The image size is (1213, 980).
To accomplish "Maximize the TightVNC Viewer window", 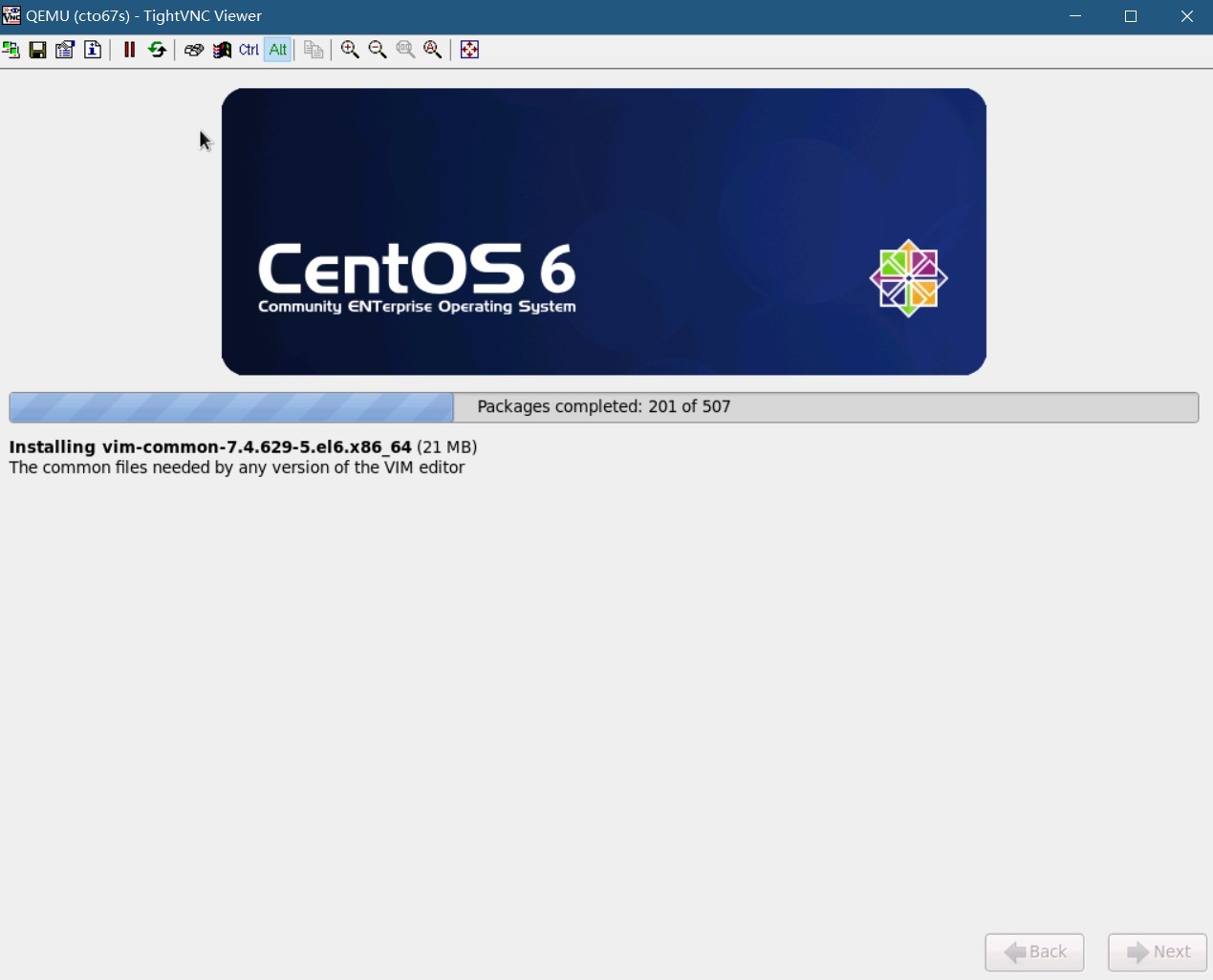I will (1131, 16).
